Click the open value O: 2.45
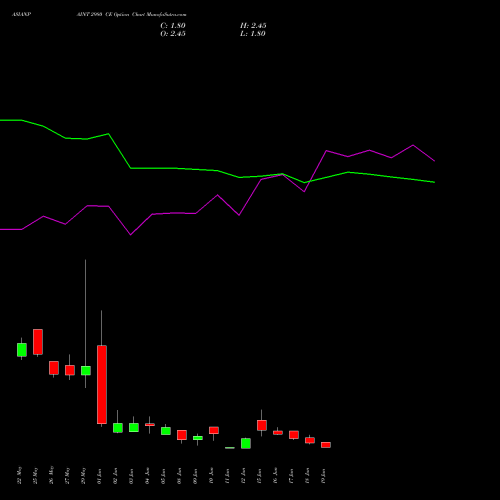The width and height of the screenshot is (500, 500). [173, 34]
